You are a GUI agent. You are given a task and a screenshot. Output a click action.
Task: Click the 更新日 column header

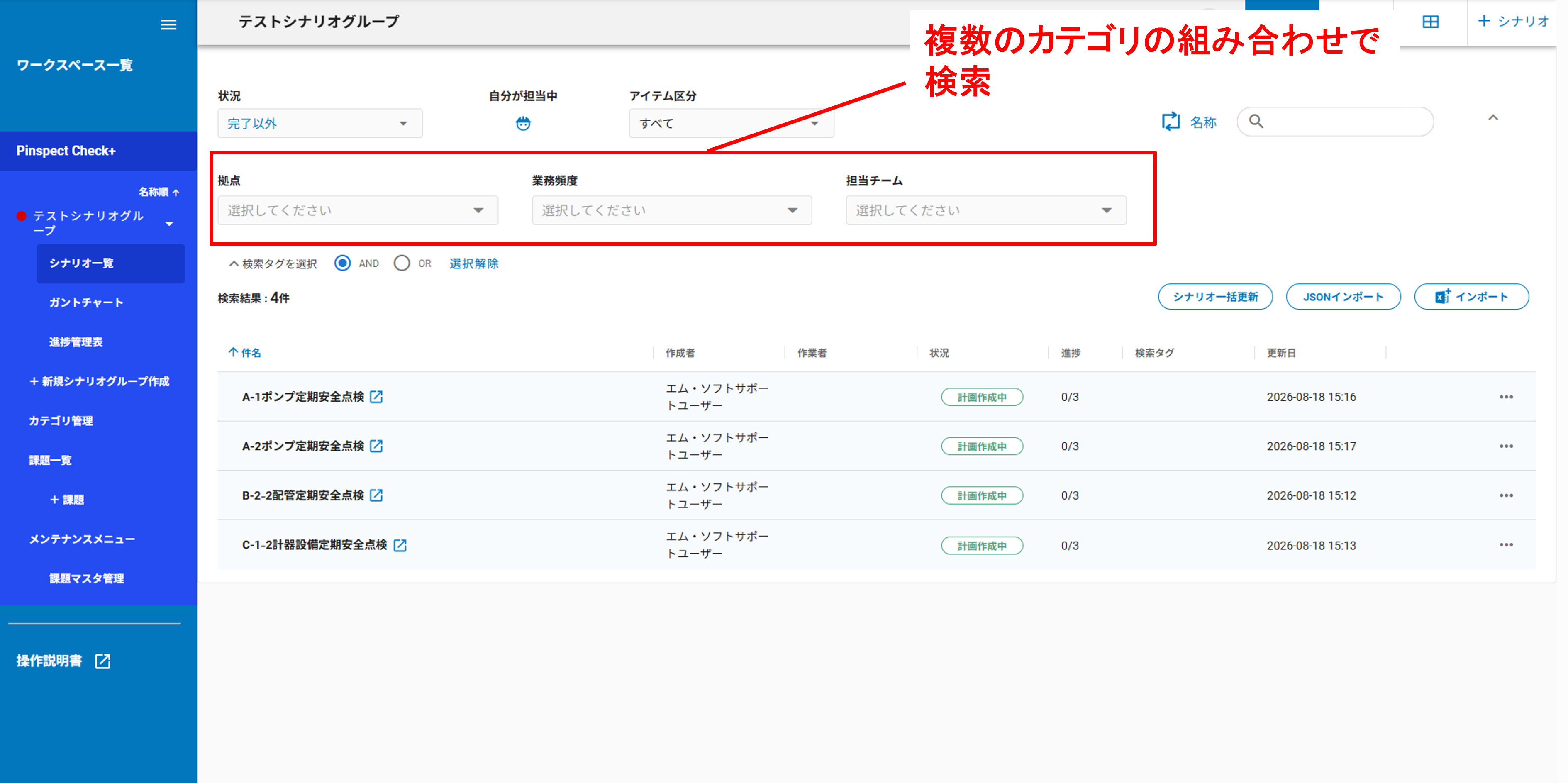point(1281,353)
